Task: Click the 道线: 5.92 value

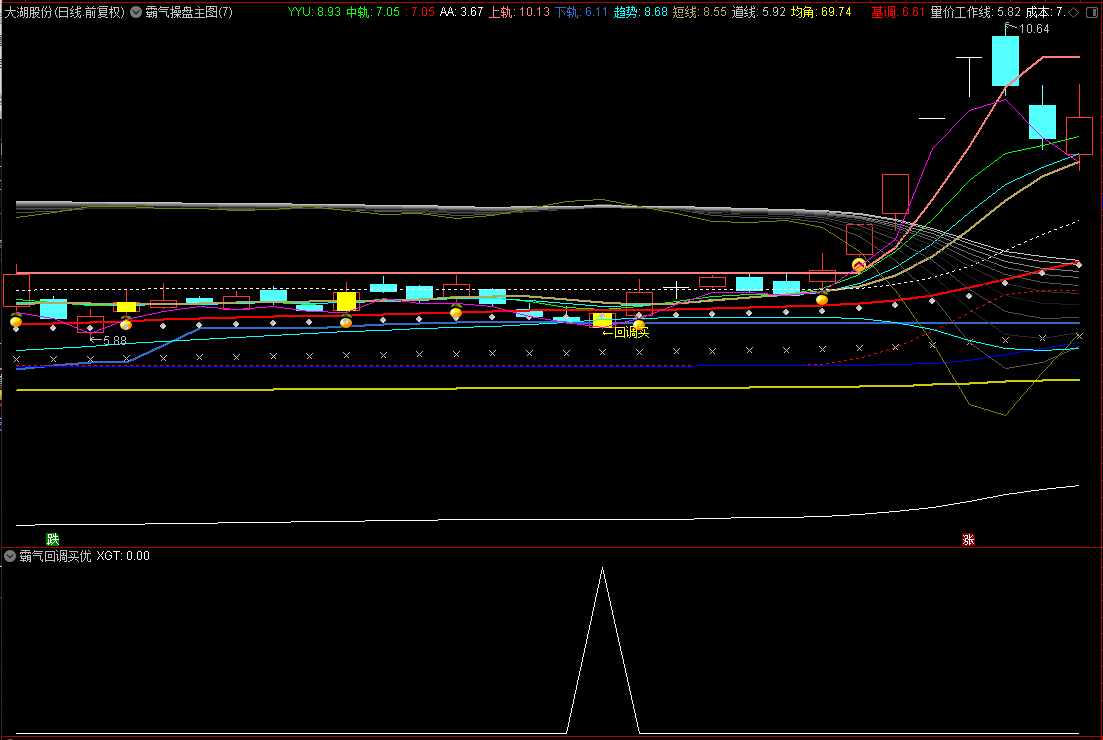Action: pyautogui.click(x=758, y=12)
